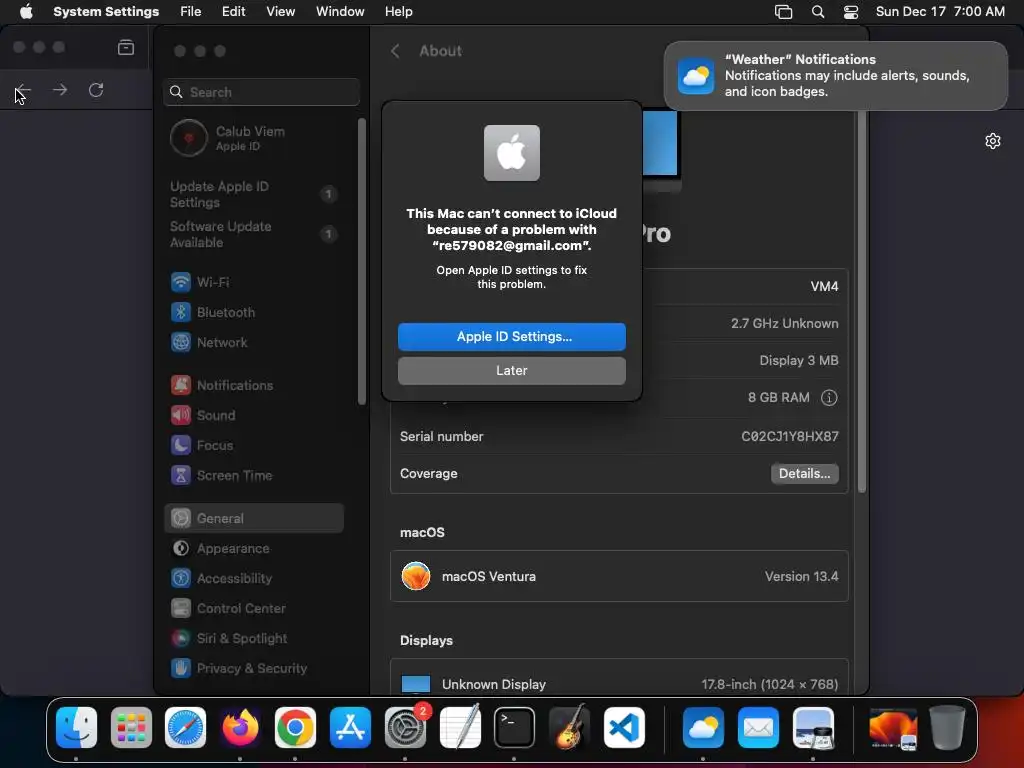Open the Edit menu

click(233, 12)
